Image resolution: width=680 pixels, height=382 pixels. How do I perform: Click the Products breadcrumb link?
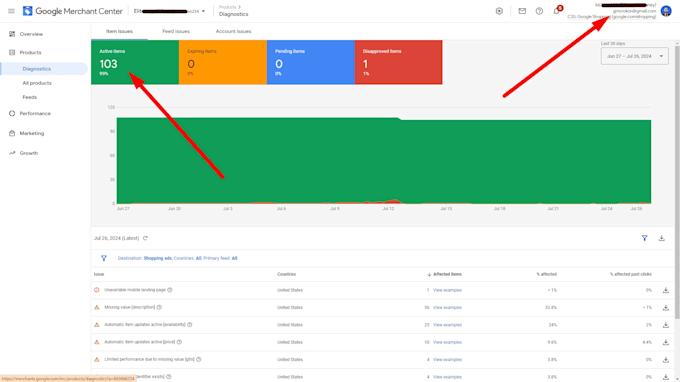(228, 7)
